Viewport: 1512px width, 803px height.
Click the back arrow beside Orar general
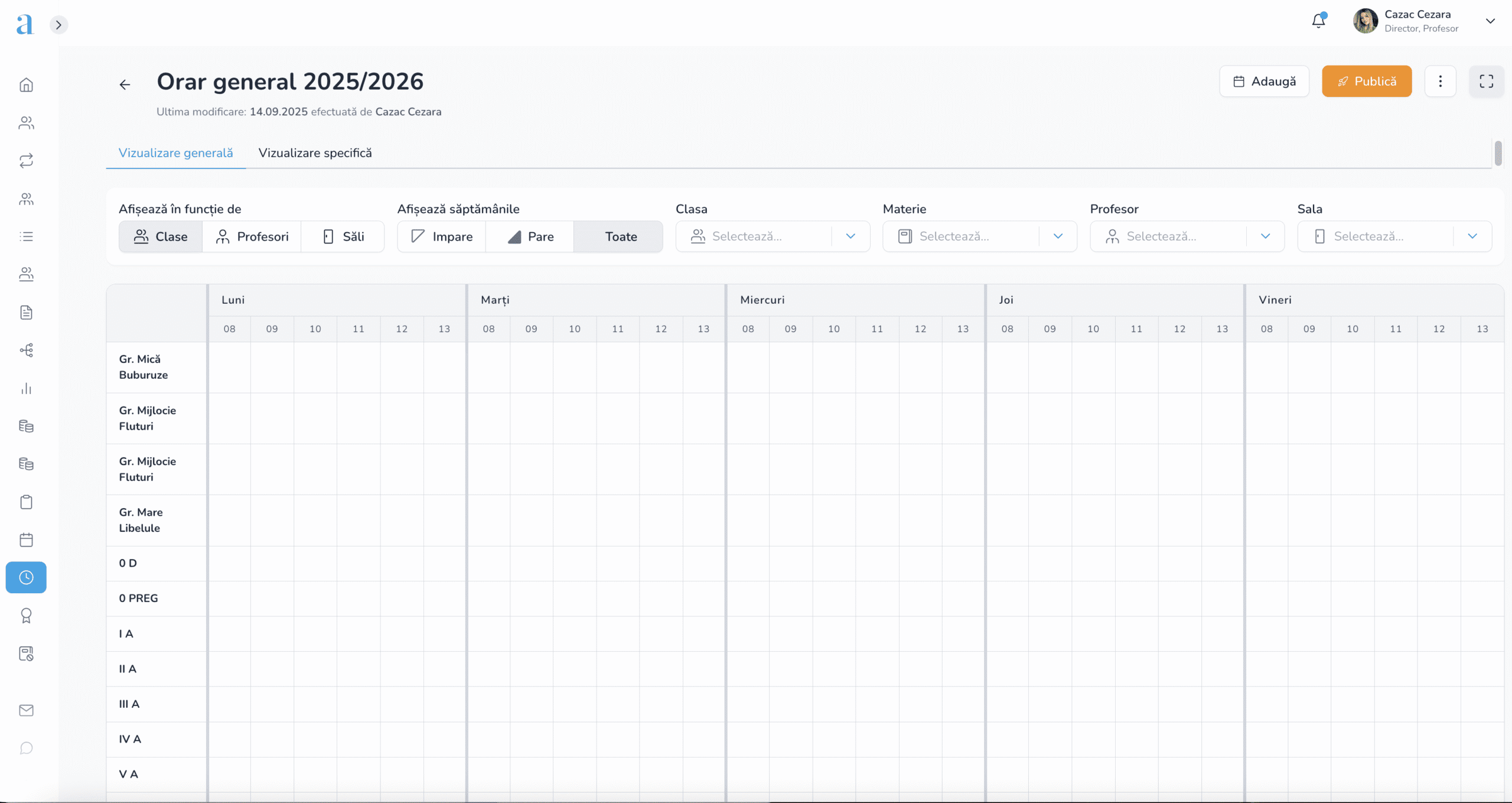[125, 85]
